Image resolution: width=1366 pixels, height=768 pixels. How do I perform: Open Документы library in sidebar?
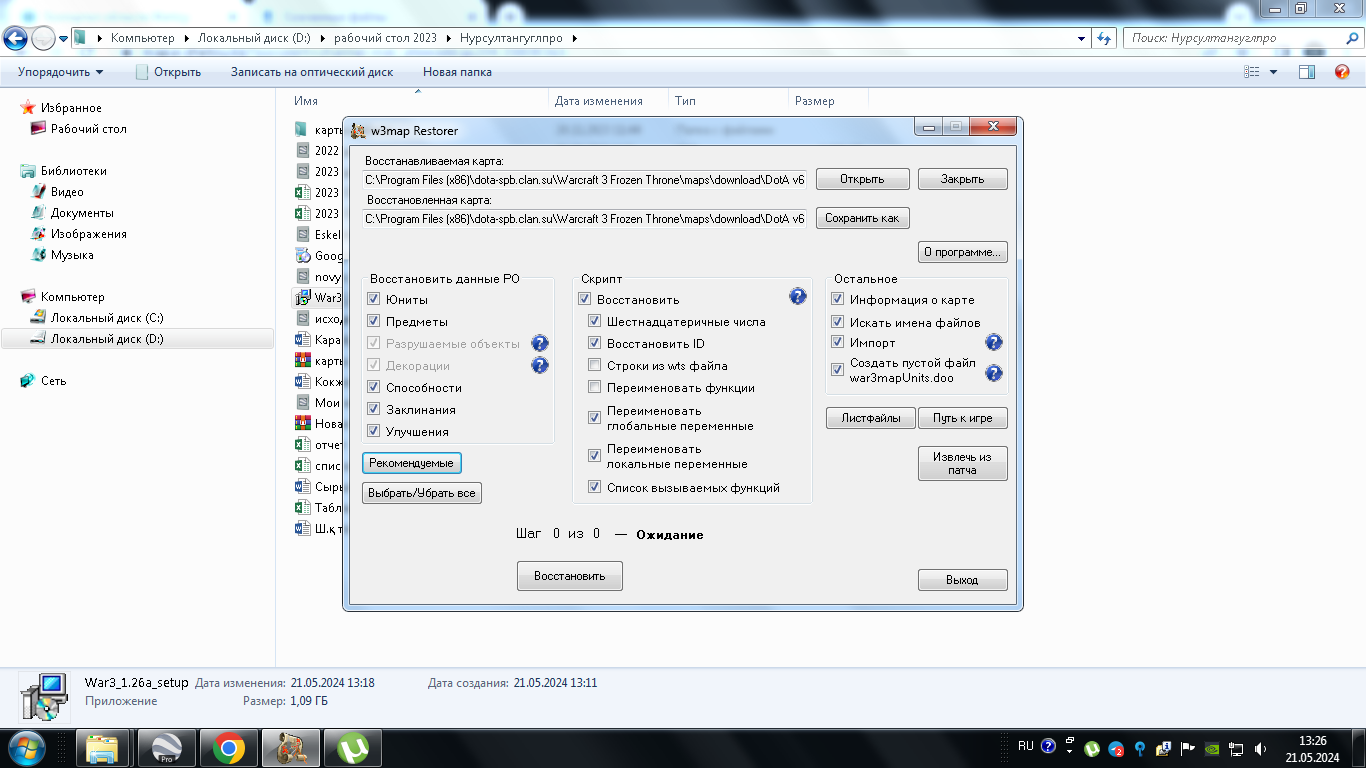82,213
